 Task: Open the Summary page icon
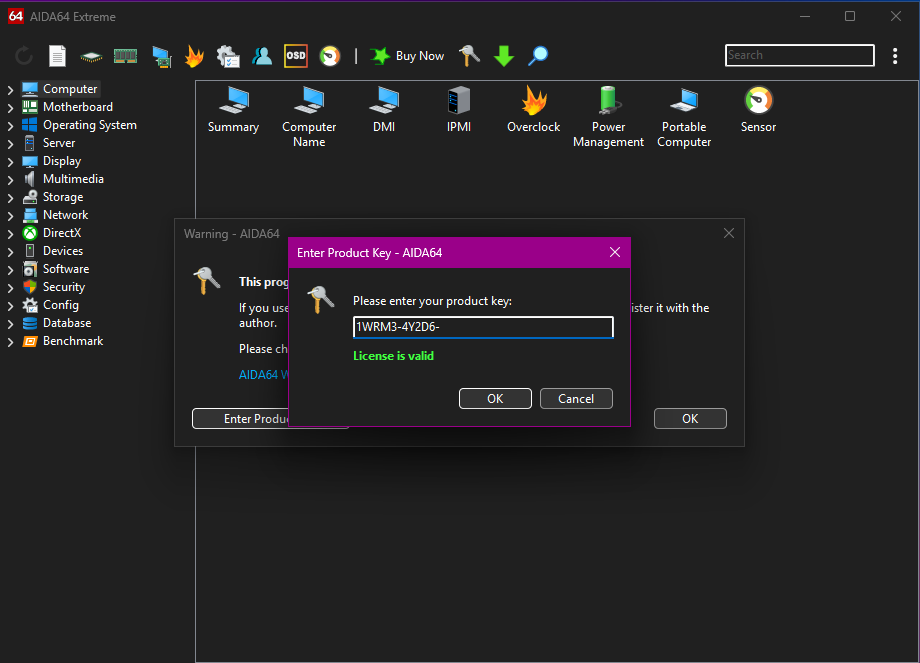click(234, 110)
